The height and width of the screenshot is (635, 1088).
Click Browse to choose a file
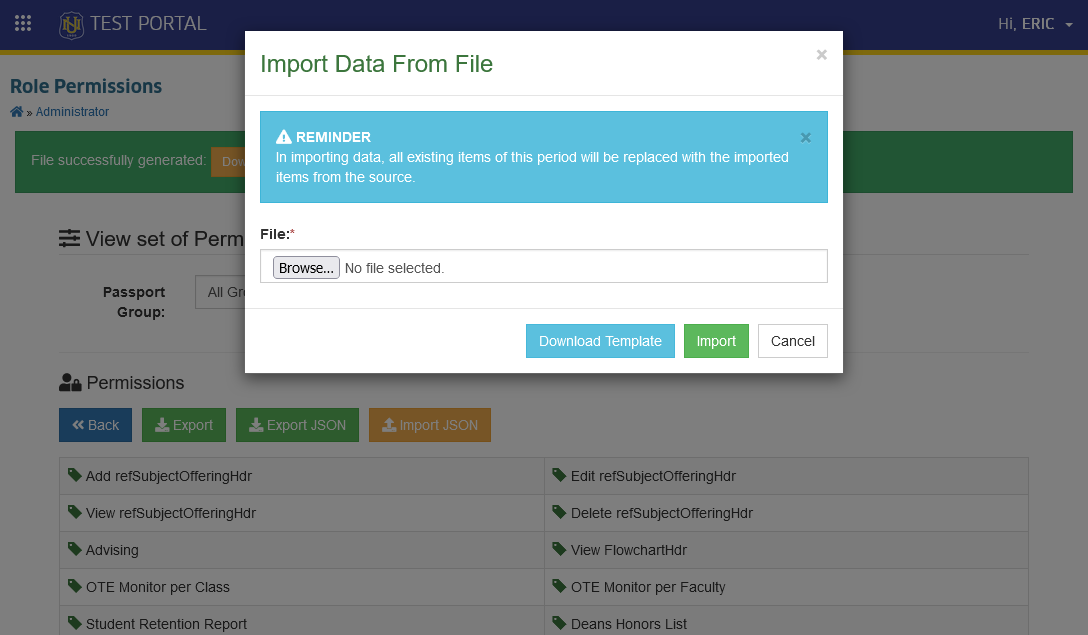click(306, 268)
